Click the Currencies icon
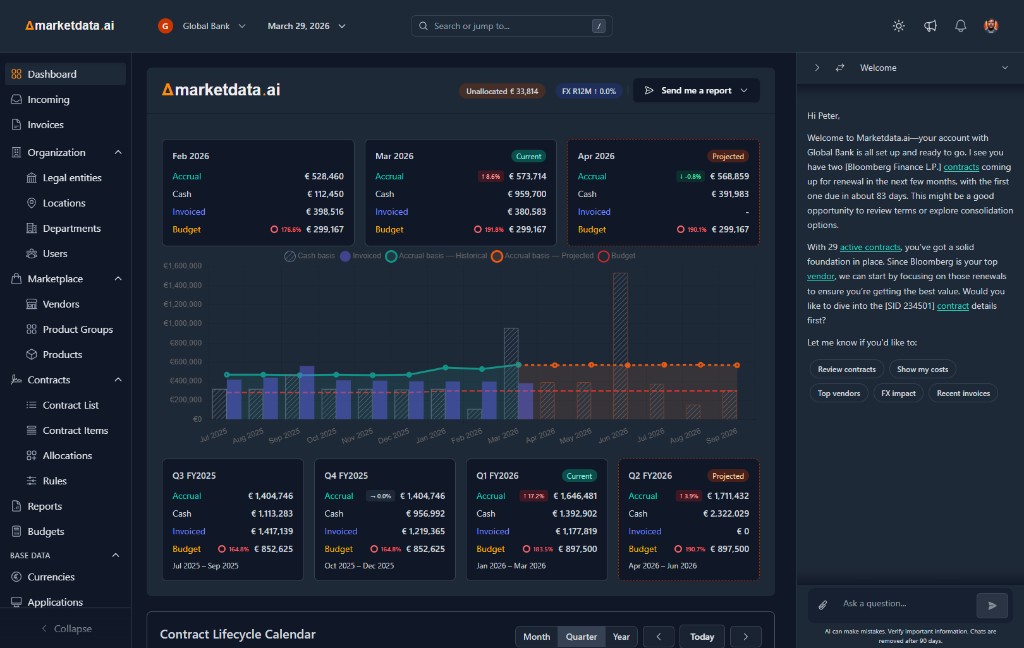 [x=16, y=577]
